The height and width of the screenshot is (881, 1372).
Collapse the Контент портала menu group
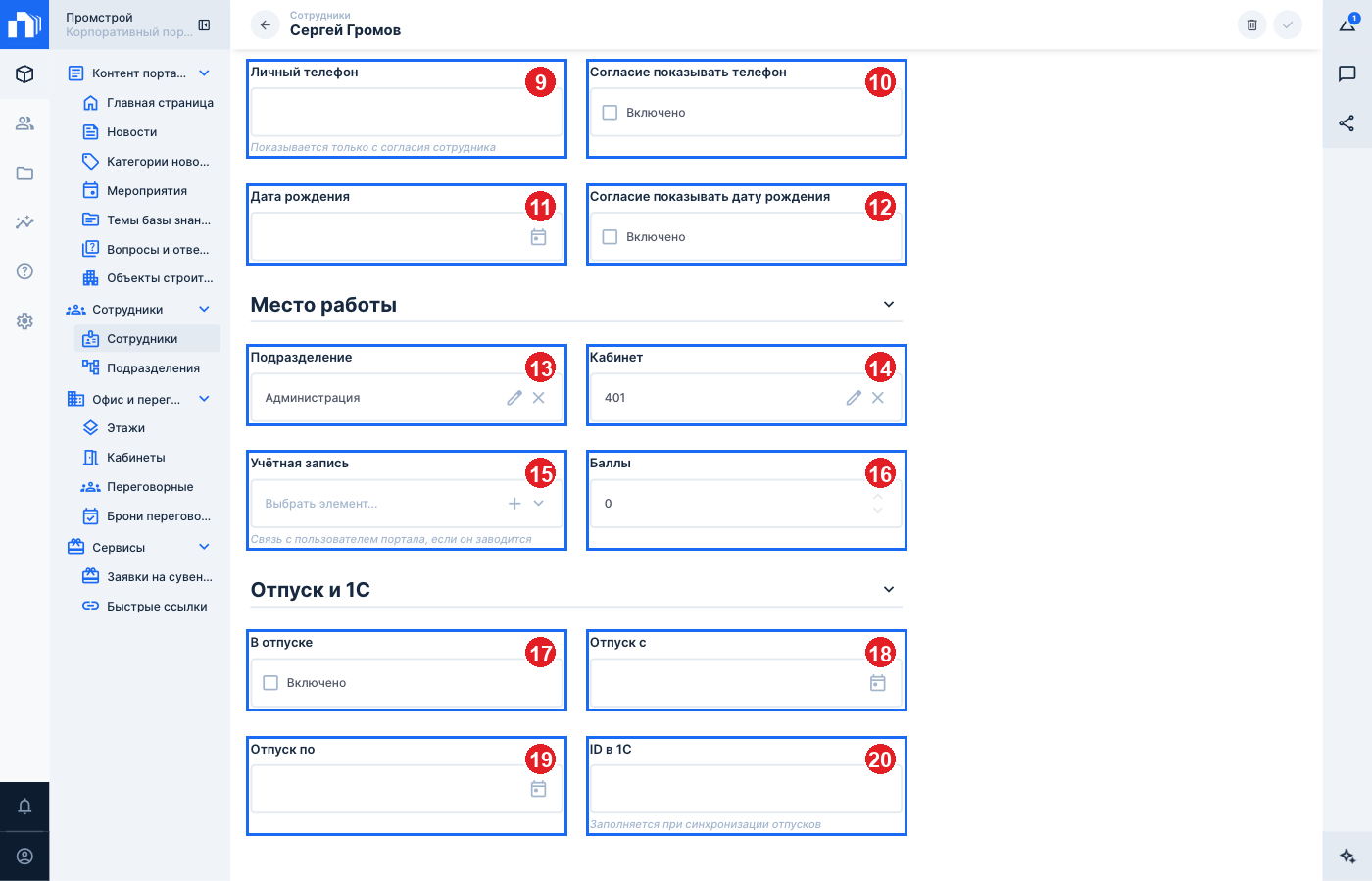[204, 73]
